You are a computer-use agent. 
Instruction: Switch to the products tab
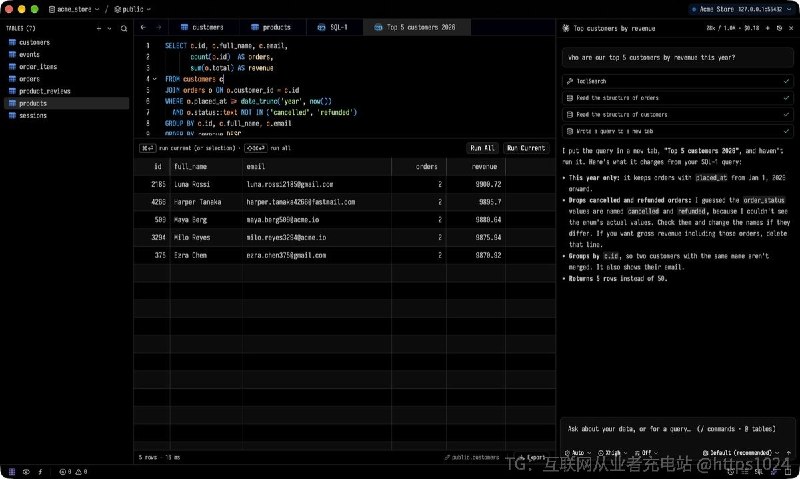pyautogui.click(x=271, y=28)
